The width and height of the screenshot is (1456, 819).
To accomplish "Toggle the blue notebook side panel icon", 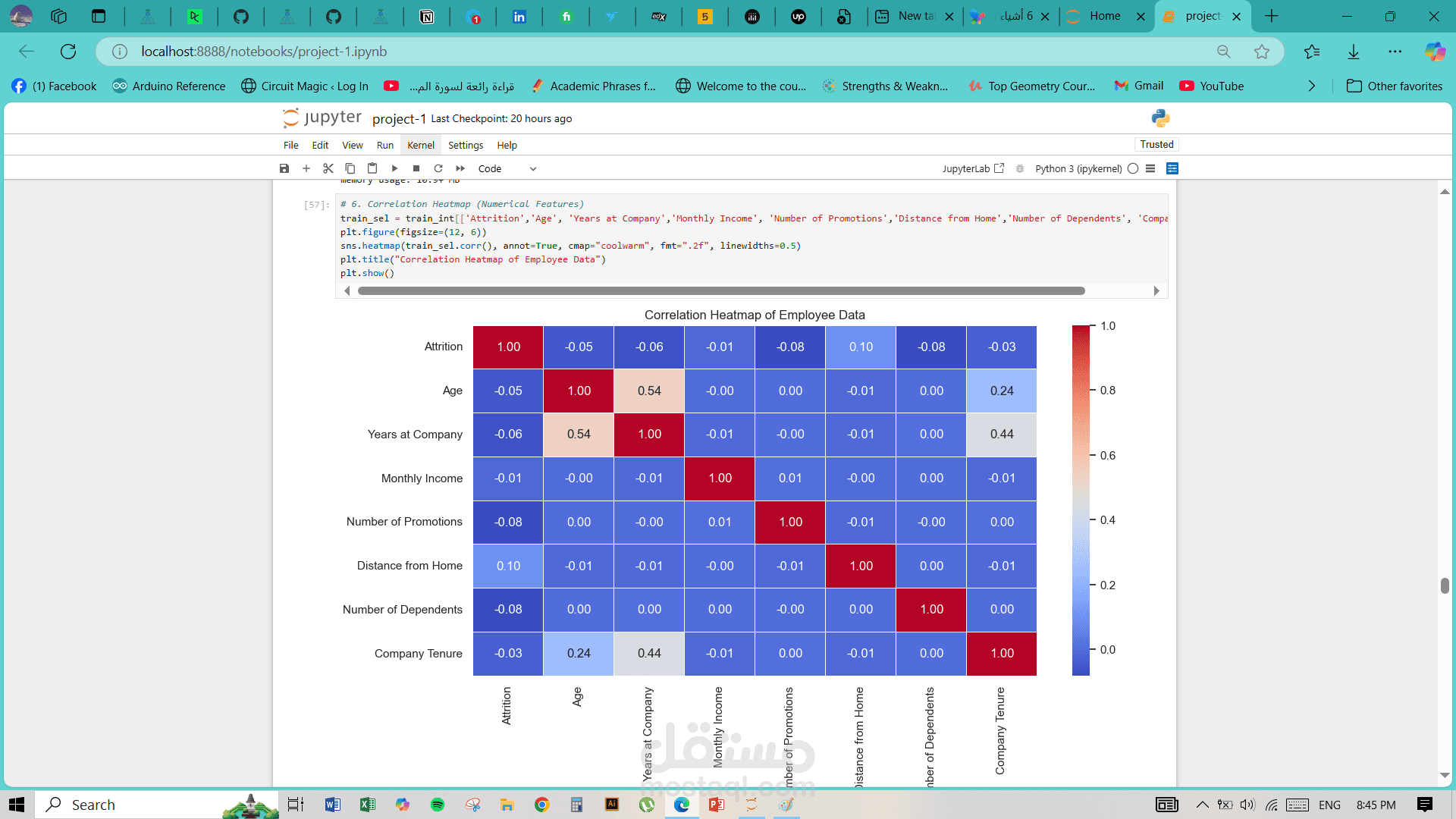I will [x=1172, y=168].
